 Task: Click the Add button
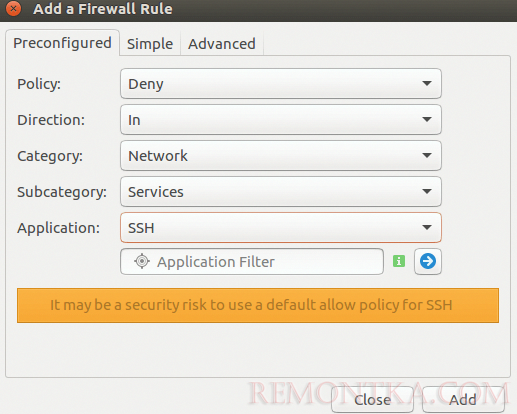click(x=463, y=400)
